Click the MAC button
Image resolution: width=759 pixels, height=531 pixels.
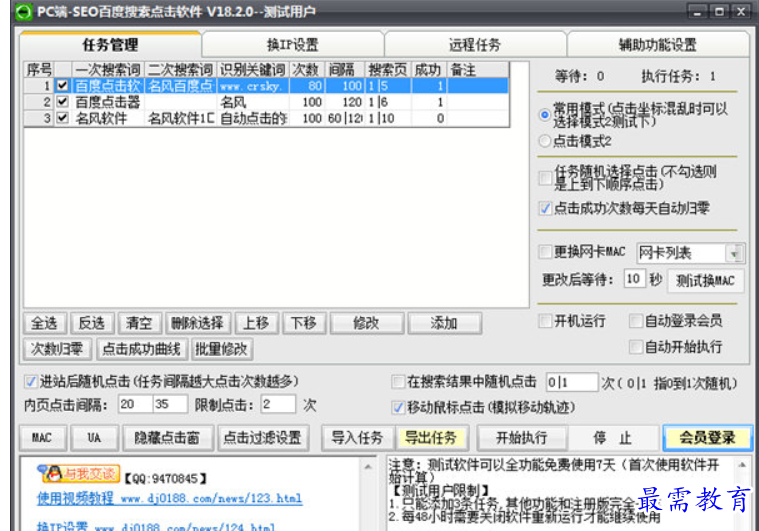click(x=43, y=438)
